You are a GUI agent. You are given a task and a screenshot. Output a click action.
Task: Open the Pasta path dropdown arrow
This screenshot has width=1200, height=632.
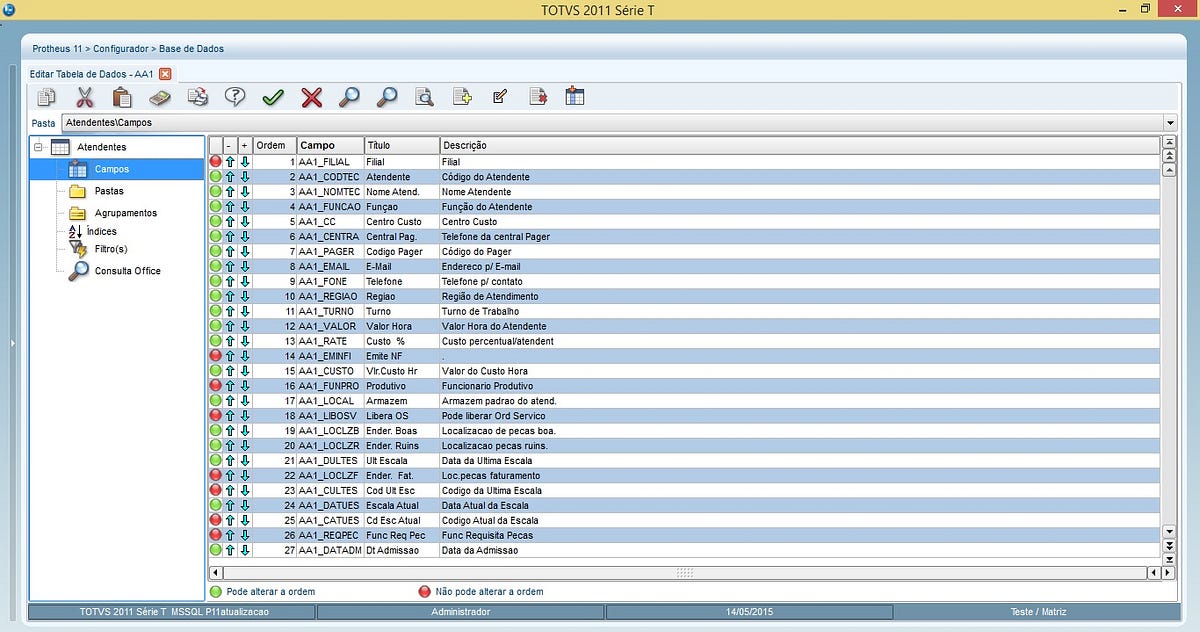(x=1170, y=123)
